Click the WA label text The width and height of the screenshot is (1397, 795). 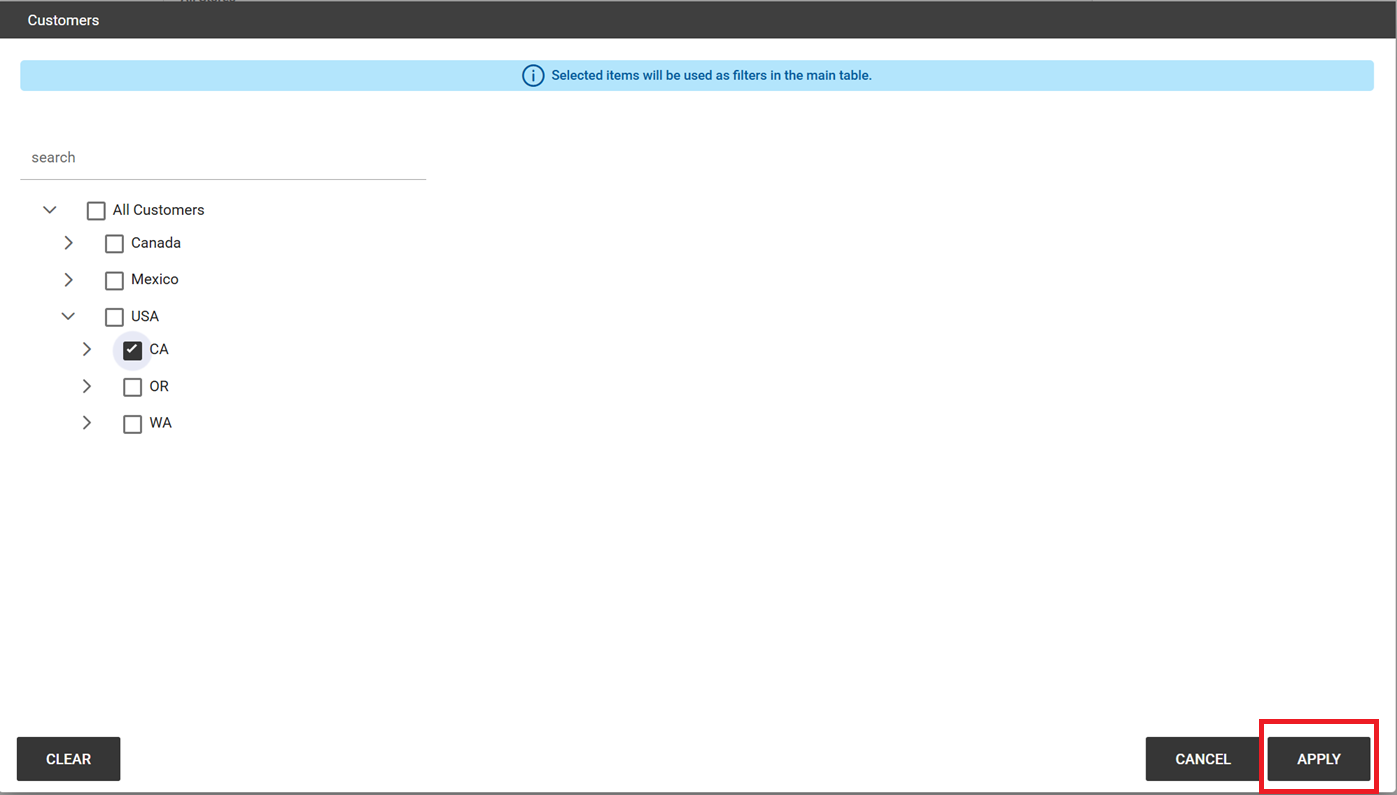pyautogui.click(x=161, y=423)
